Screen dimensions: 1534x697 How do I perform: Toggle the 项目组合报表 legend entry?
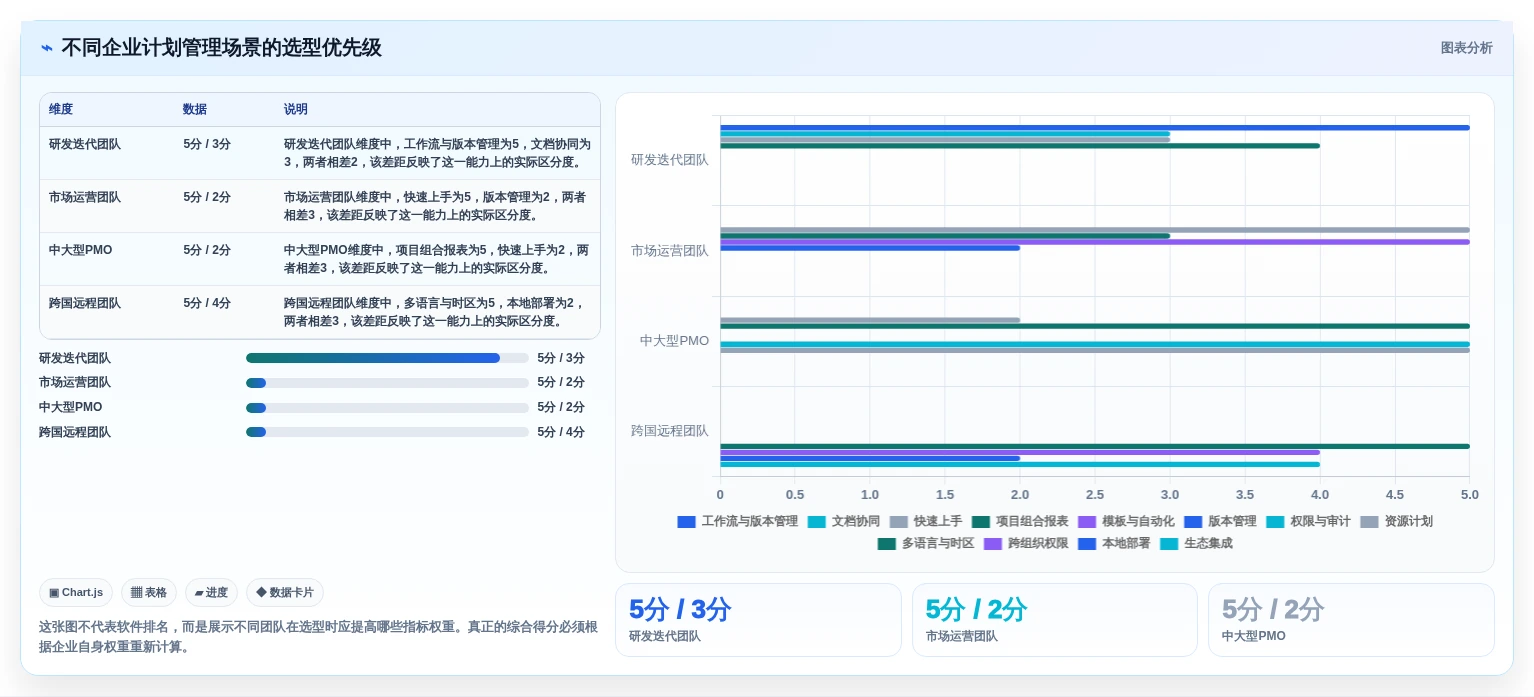[1020, 521]
